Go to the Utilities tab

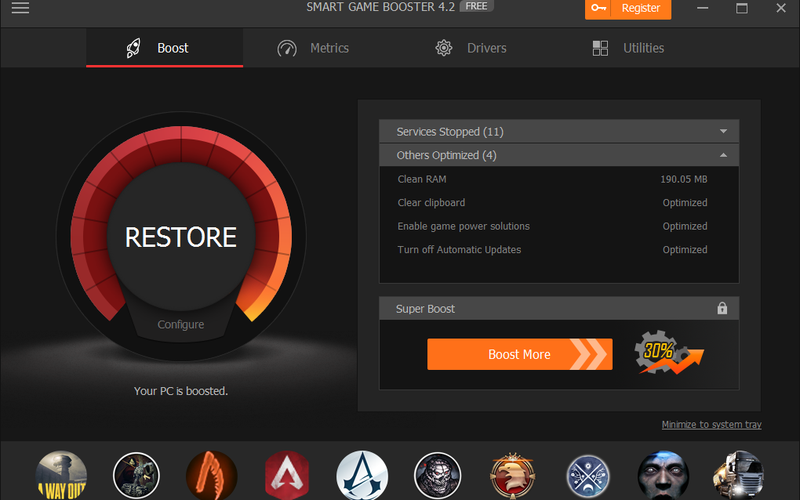[628, 48]
